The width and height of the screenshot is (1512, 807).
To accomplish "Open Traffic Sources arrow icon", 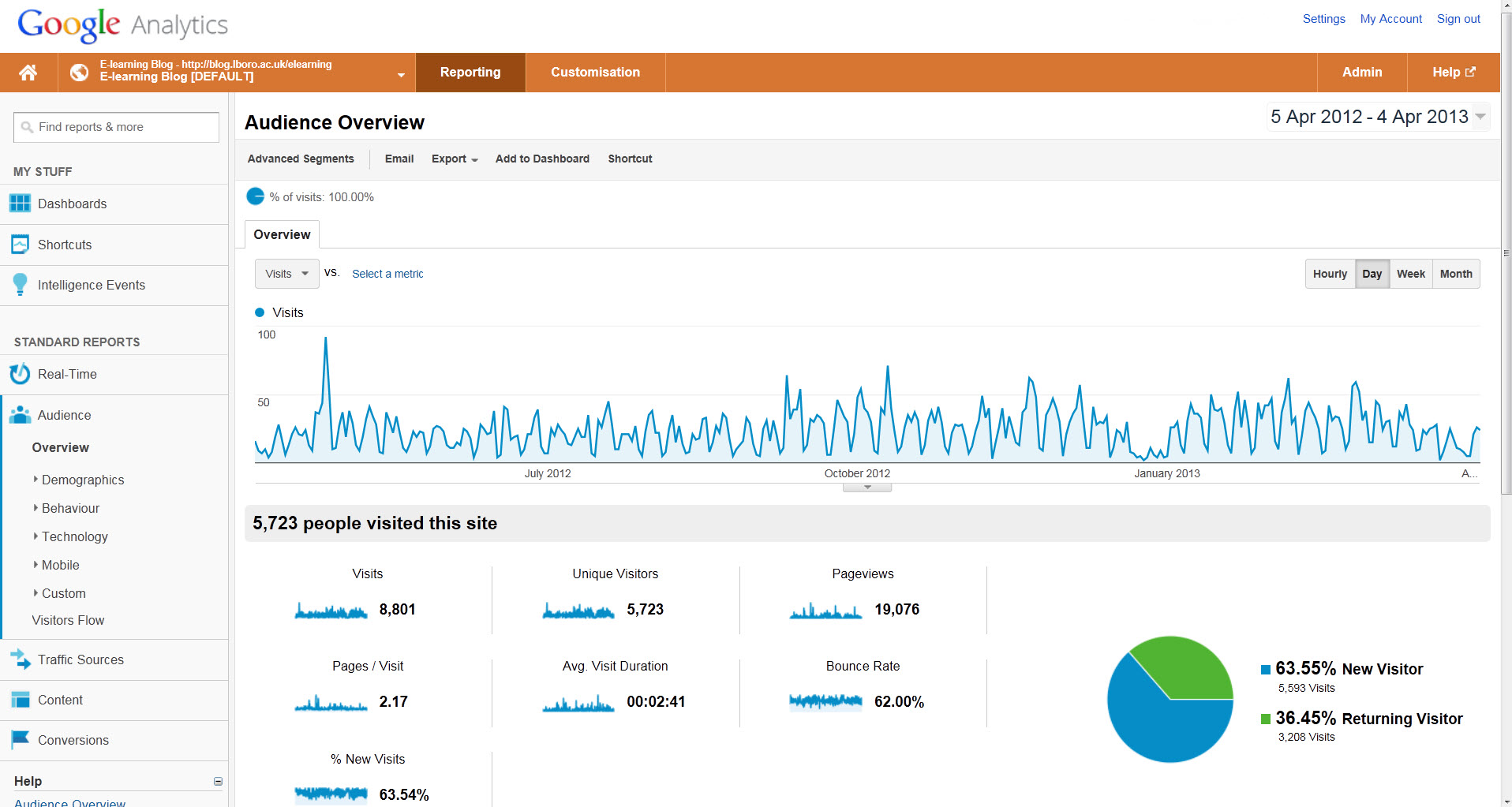I will pos(20,659).
